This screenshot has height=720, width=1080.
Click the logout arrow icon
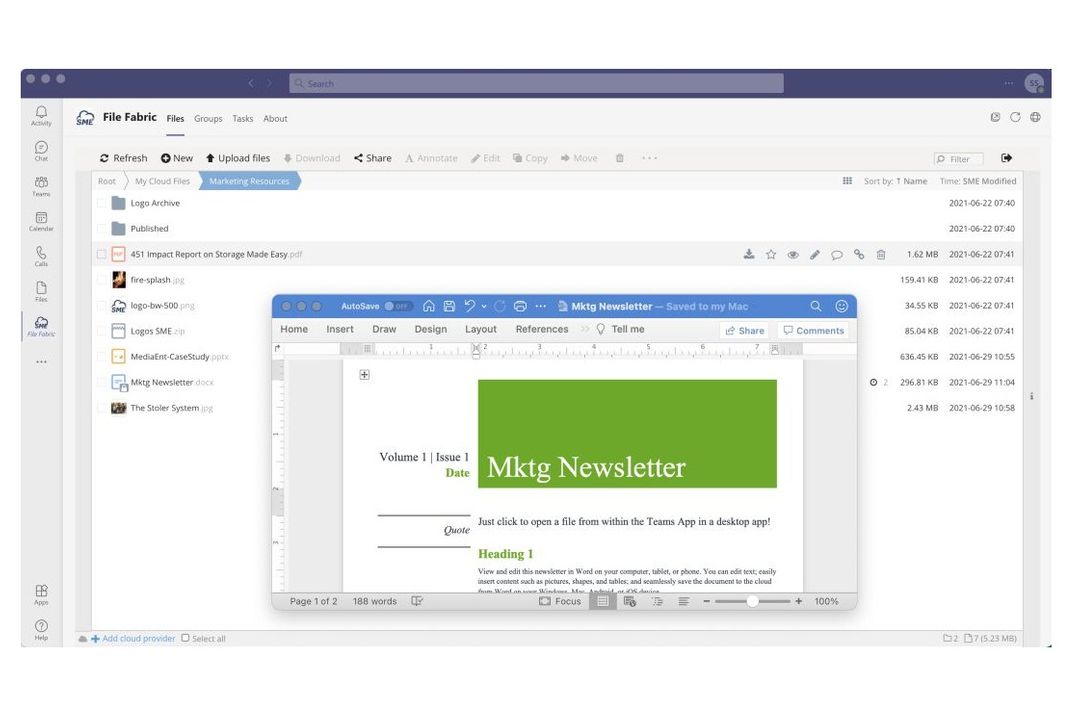point(1006,158)
